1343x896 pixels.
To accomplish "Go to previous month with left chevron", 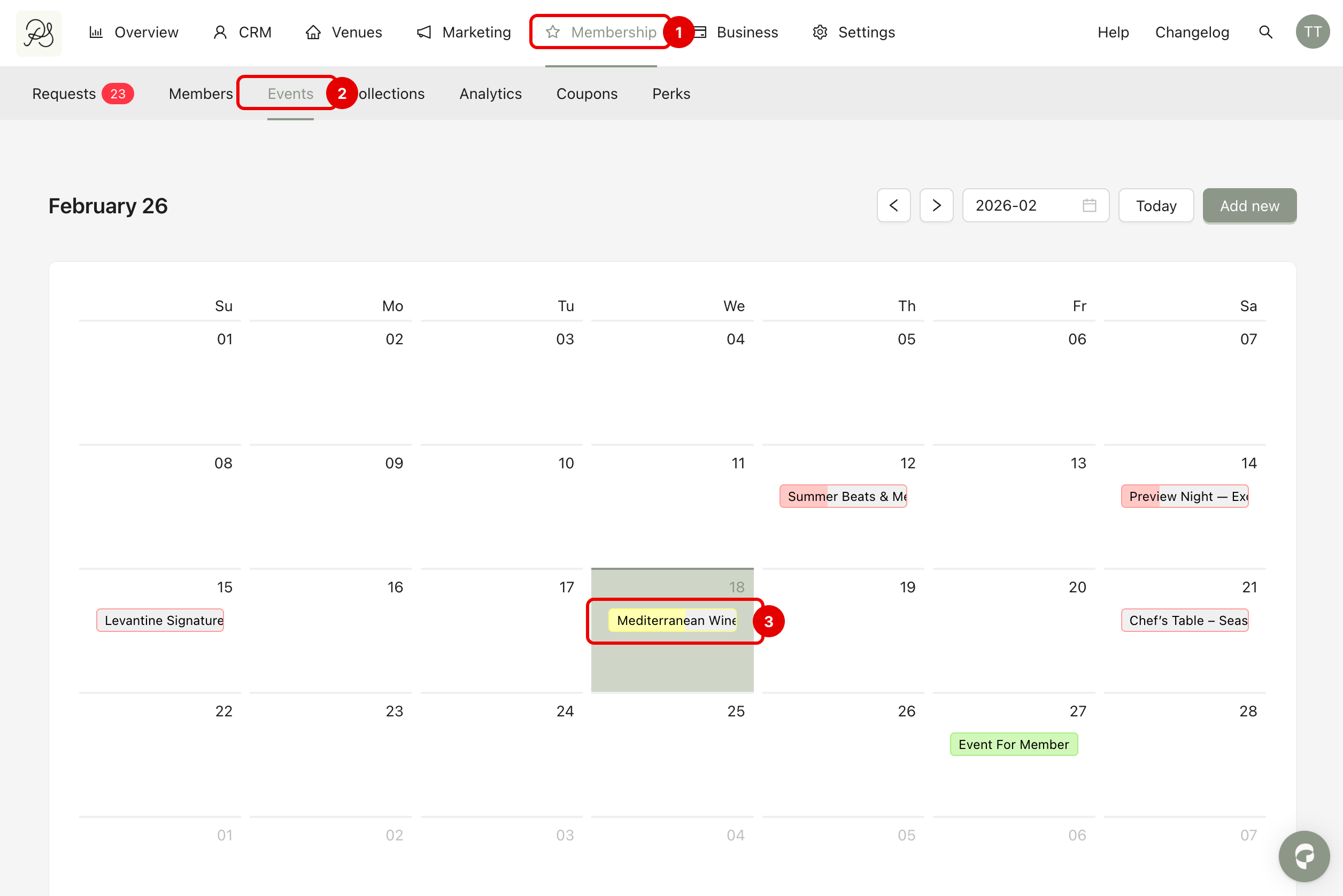I will [x=893, y=206].
